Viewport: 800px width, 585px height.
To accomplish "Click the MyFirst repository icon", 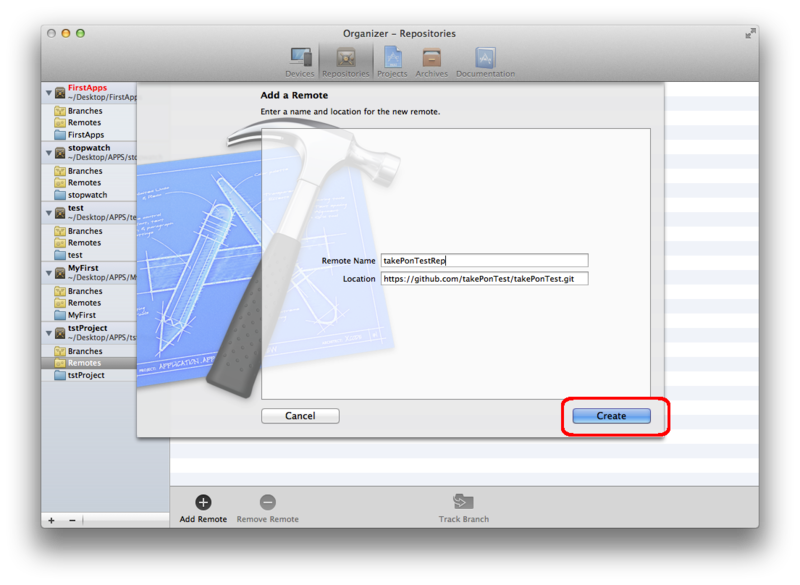I will coord(60,273).
